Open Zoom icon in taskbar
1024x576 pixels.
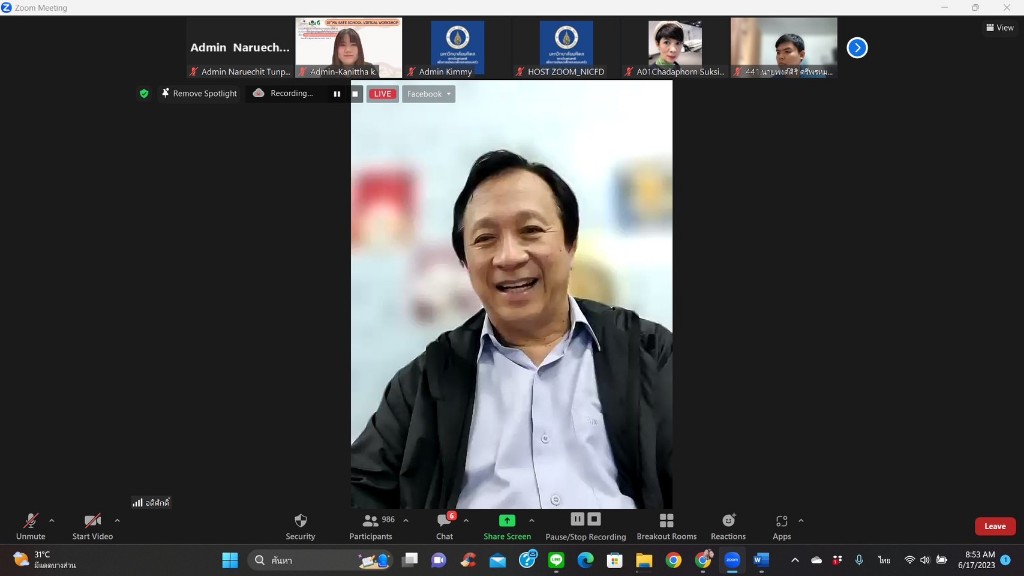[x=732, y=560]
